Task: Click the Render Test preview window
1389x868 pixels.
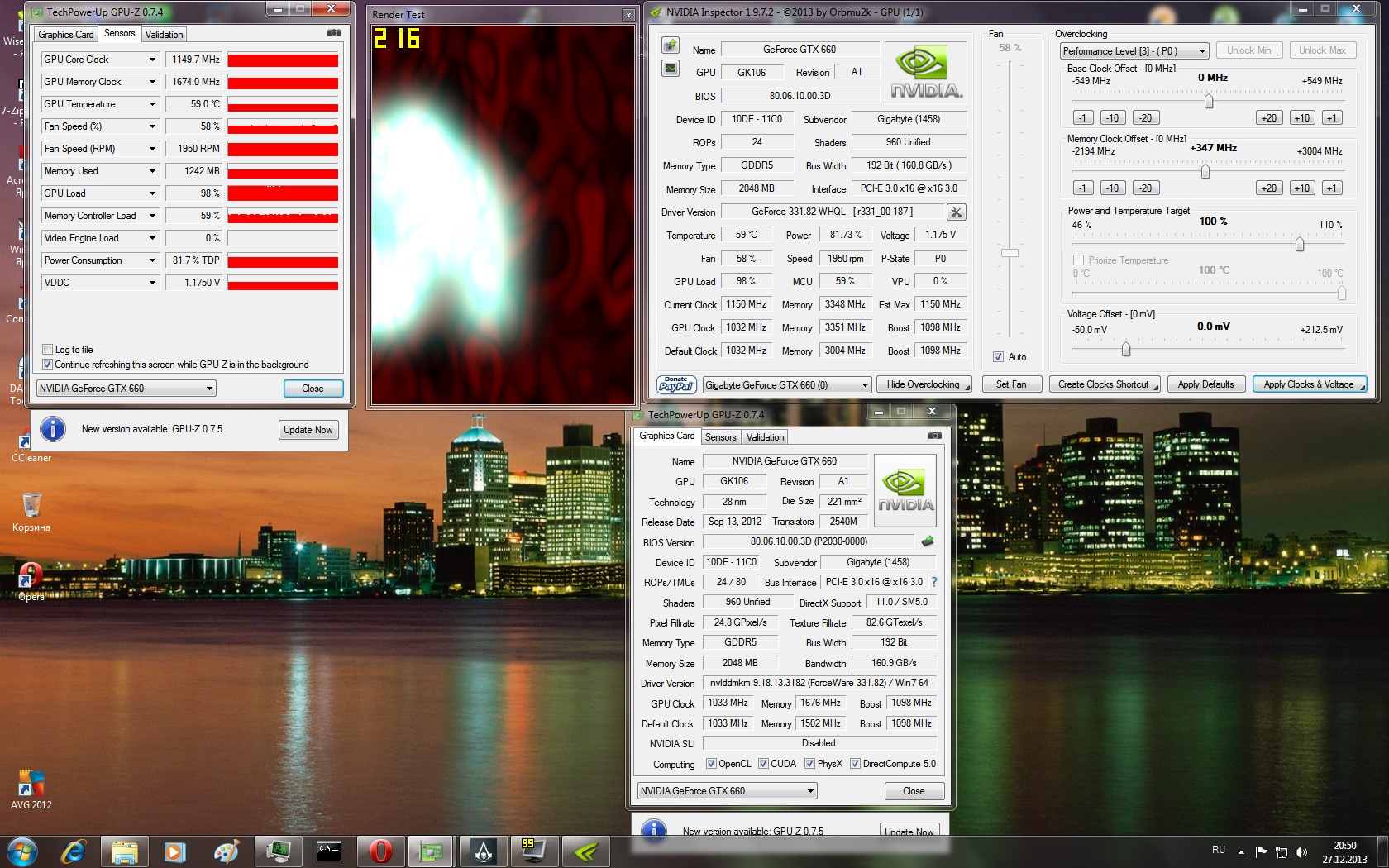Action: pos(503,215)
